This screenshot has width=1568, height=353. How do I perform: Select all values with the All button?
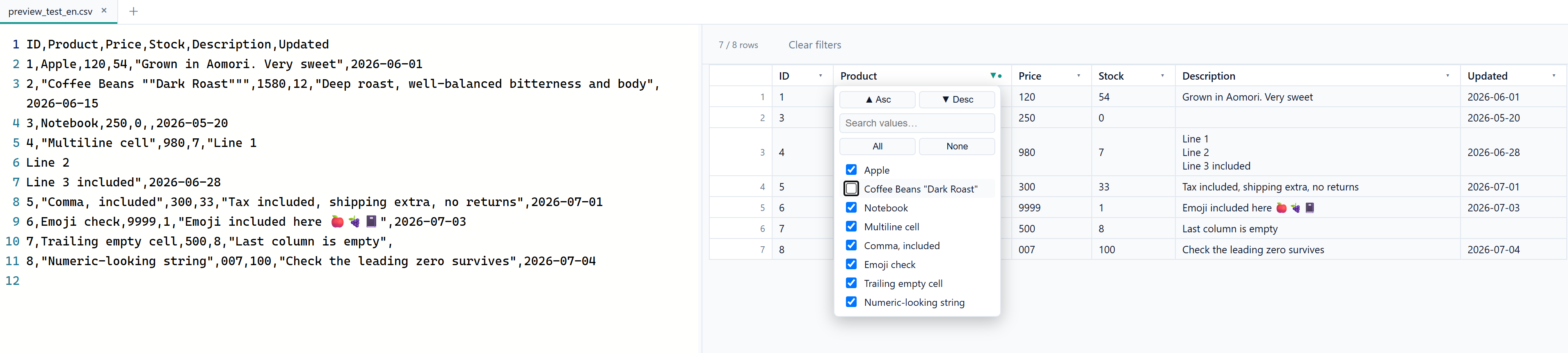tap(877, 146)
